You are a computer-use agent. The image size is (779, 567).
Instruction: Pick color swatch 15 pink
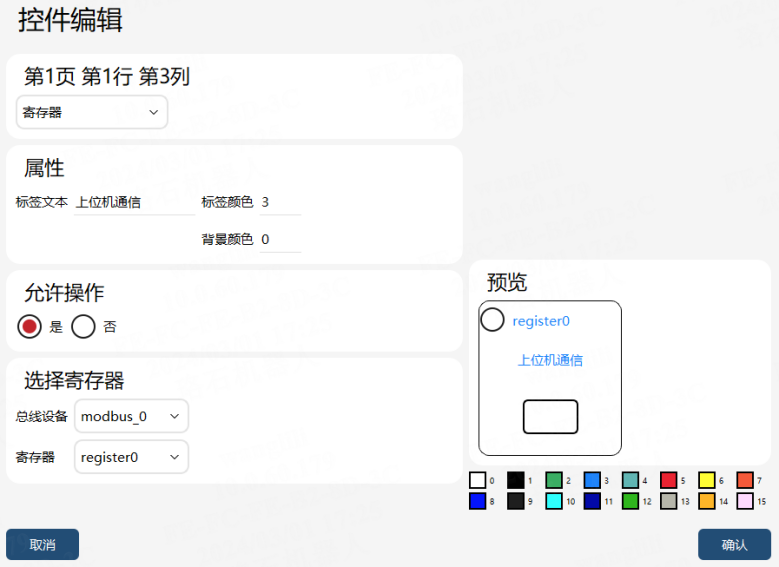coord(745,501)
